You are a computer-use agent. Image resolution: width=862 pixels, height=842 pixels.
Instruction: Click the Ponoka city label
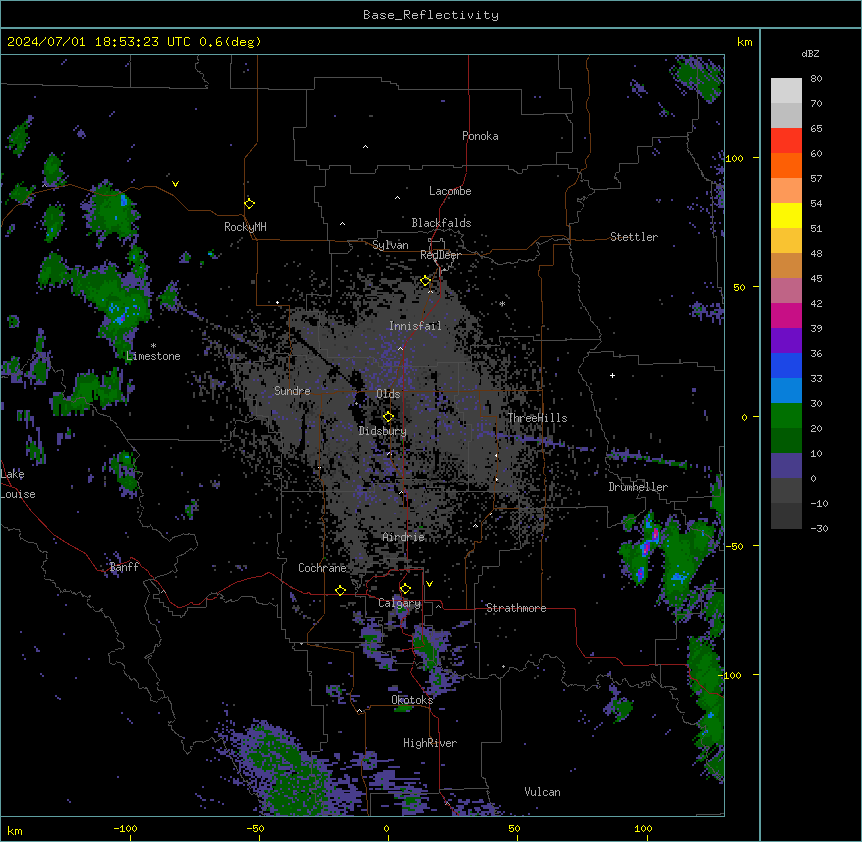point(480,136)
